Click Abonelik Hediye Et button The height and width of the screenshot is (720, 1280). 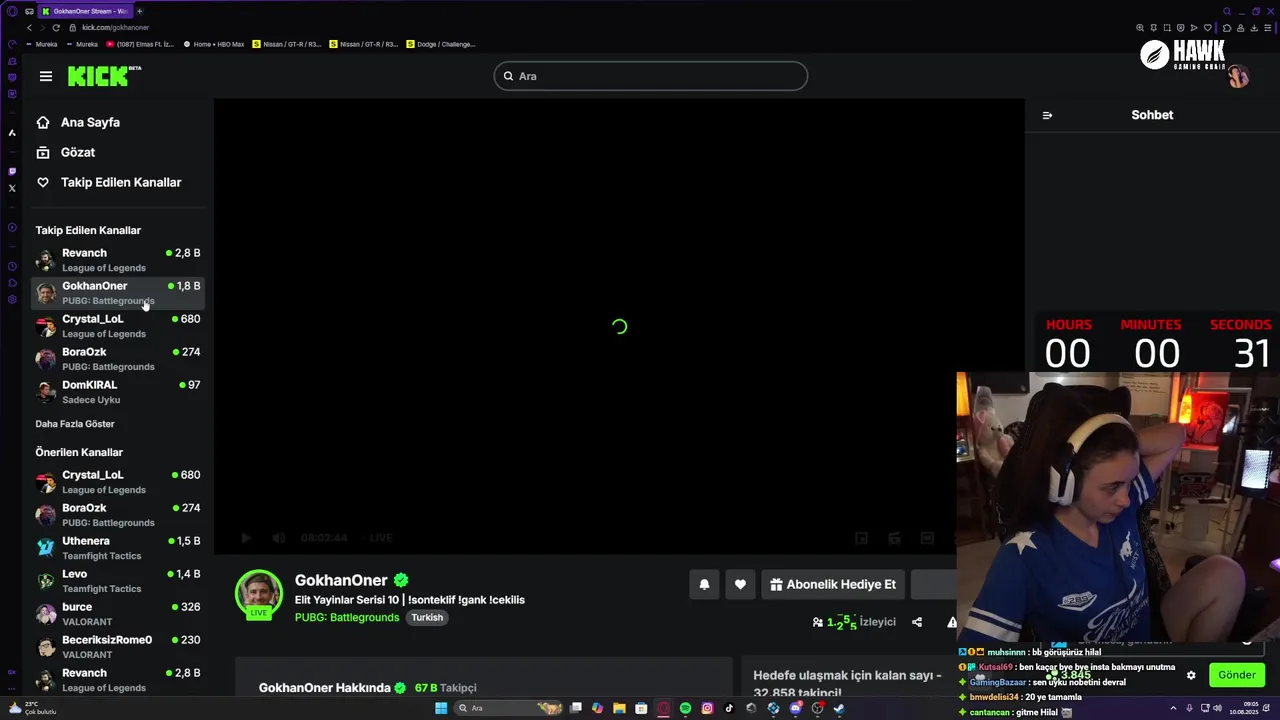[x=832, y=584]
